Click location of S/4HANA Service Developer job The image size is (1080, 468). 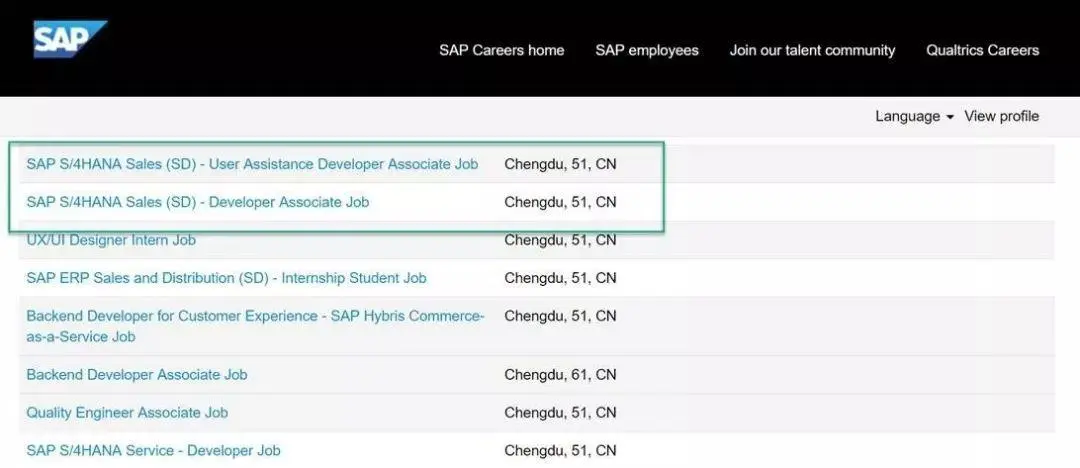point(560,451)
